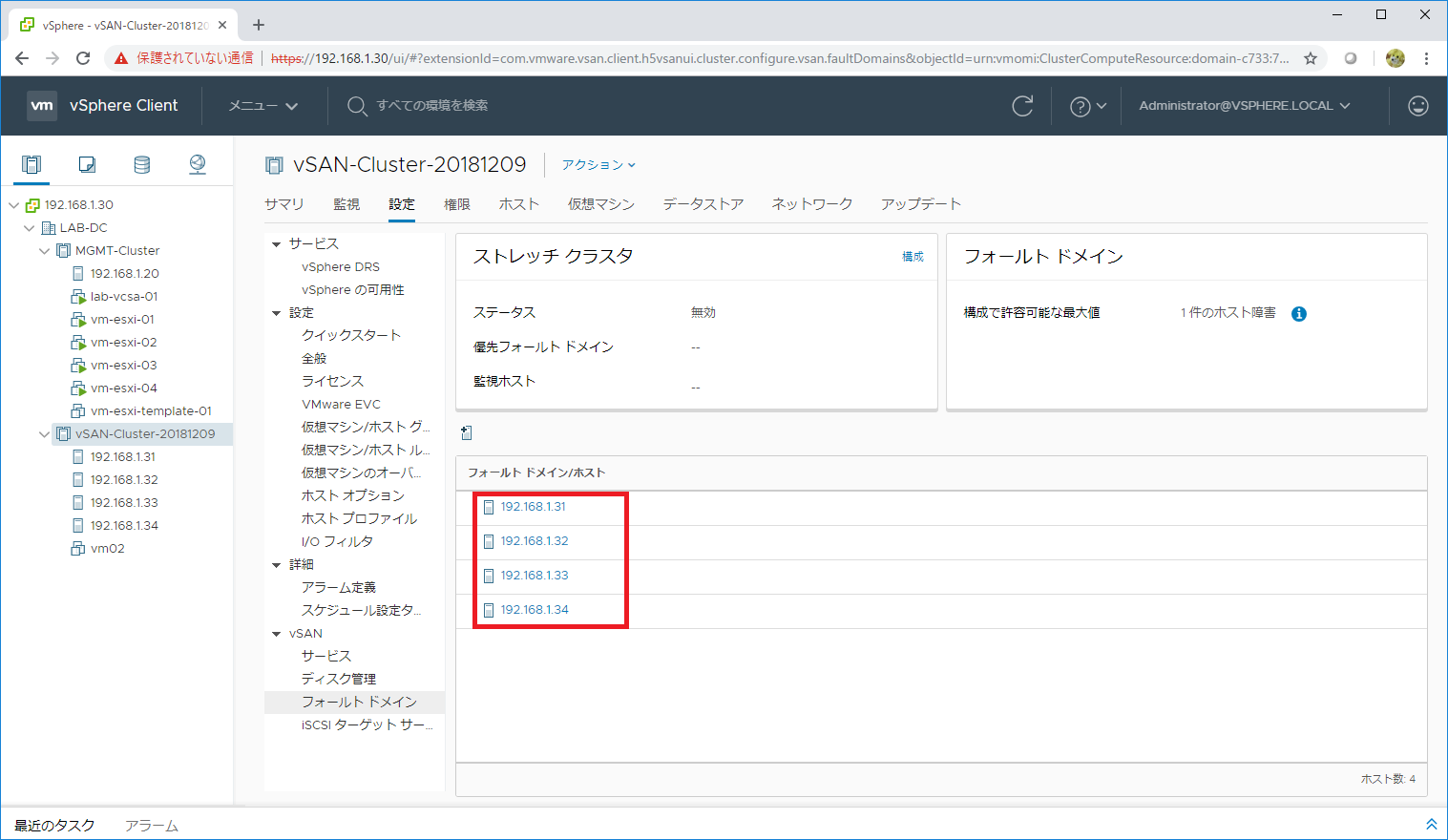
Task: Open the VMs and Templates view icon
Action: (x=87, y=164)
